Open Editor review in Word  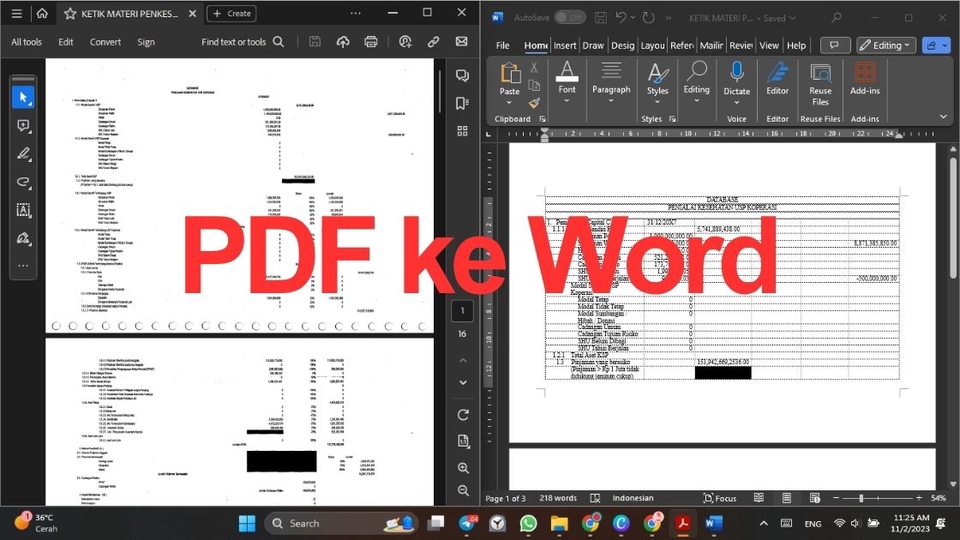click(x=778, y=78)
